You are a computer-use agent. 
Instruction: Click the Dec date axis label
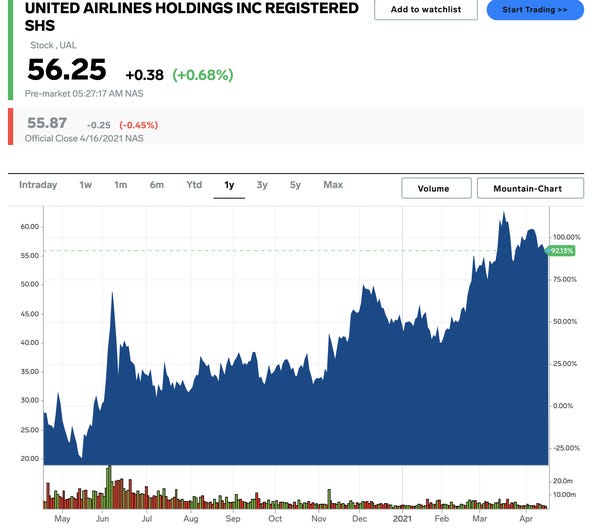tap(359, 519)
